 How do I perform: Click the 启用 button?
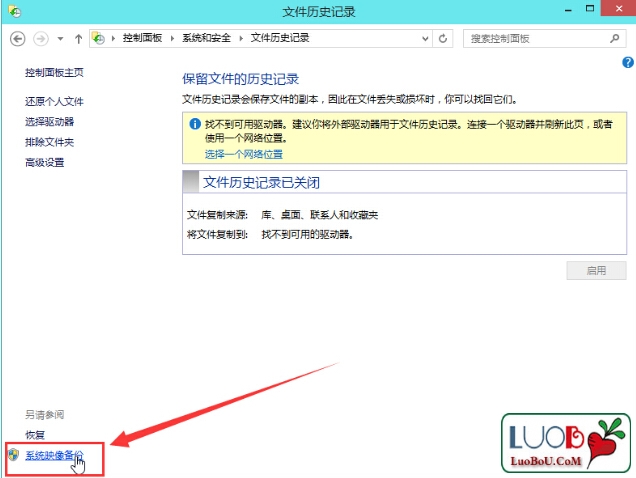tap(596, 271)
